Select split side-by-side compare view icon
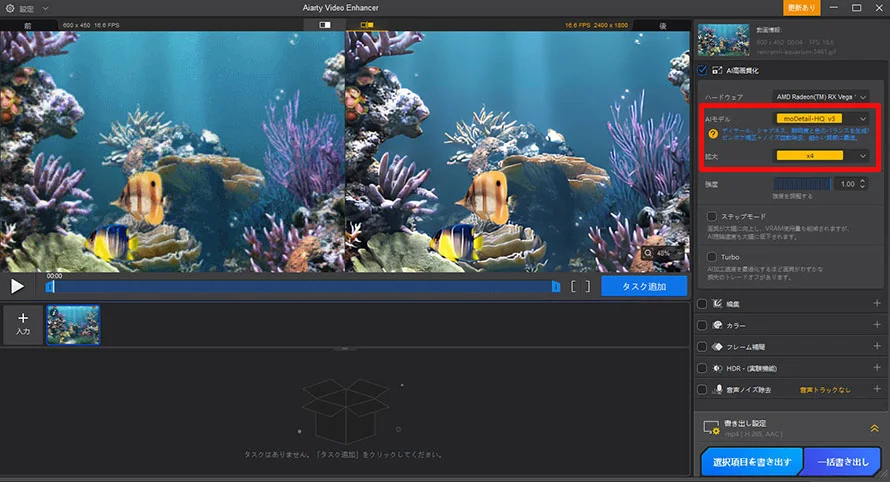This screenshot has width=890, height=482. pos(367,25)
